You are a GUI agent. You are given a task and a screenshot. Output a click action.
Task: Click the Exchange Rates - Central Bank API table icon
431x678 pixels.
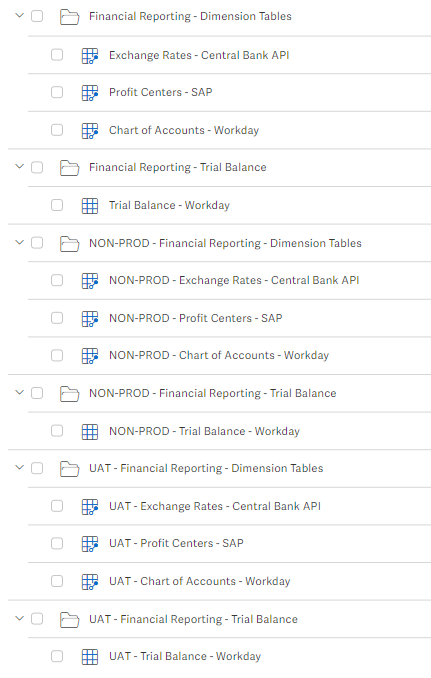[x=90, y=55]
